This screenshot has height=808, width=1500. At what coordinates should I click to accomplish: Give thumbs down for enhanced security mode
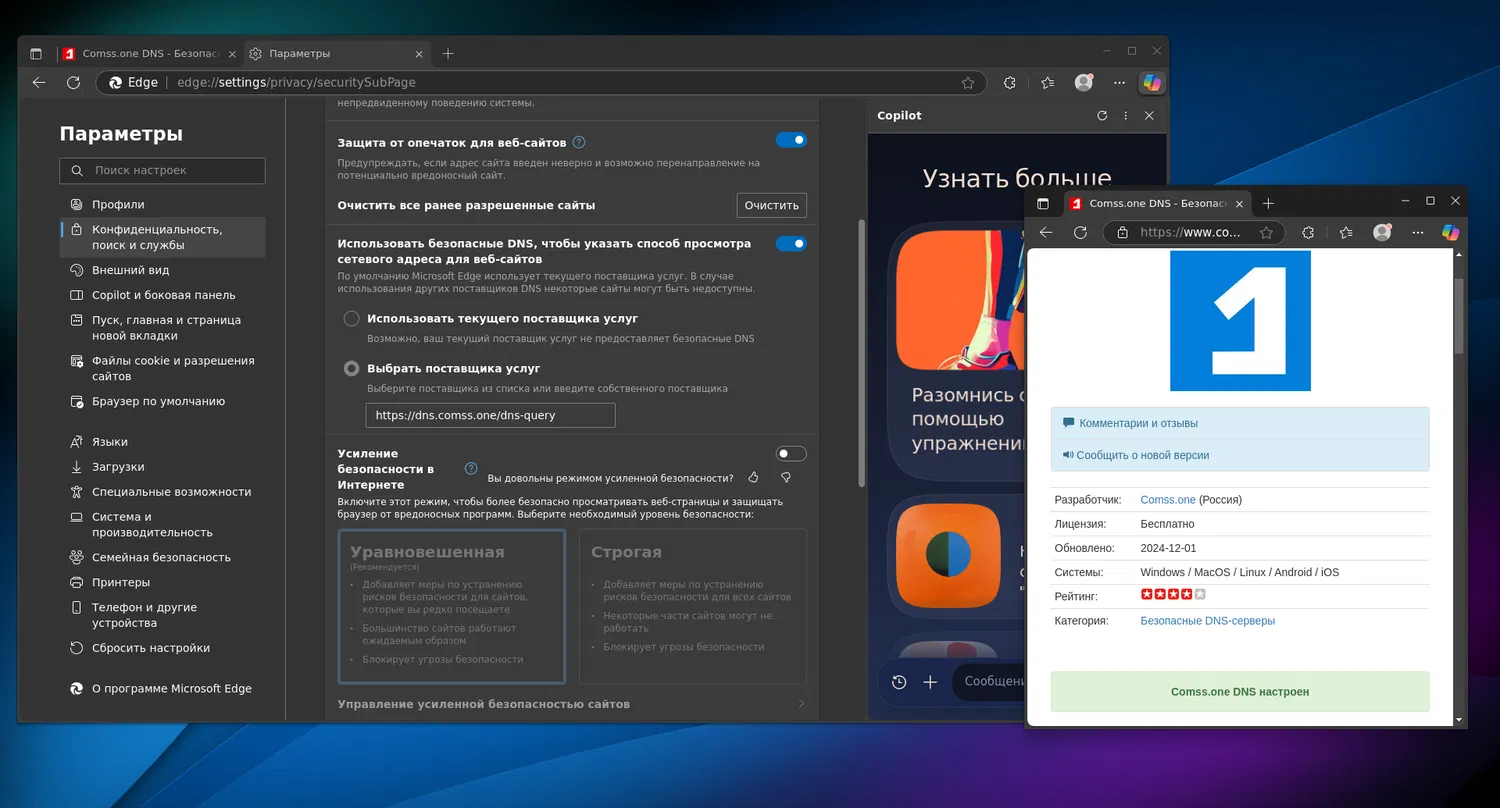click(x=786, y=478)
